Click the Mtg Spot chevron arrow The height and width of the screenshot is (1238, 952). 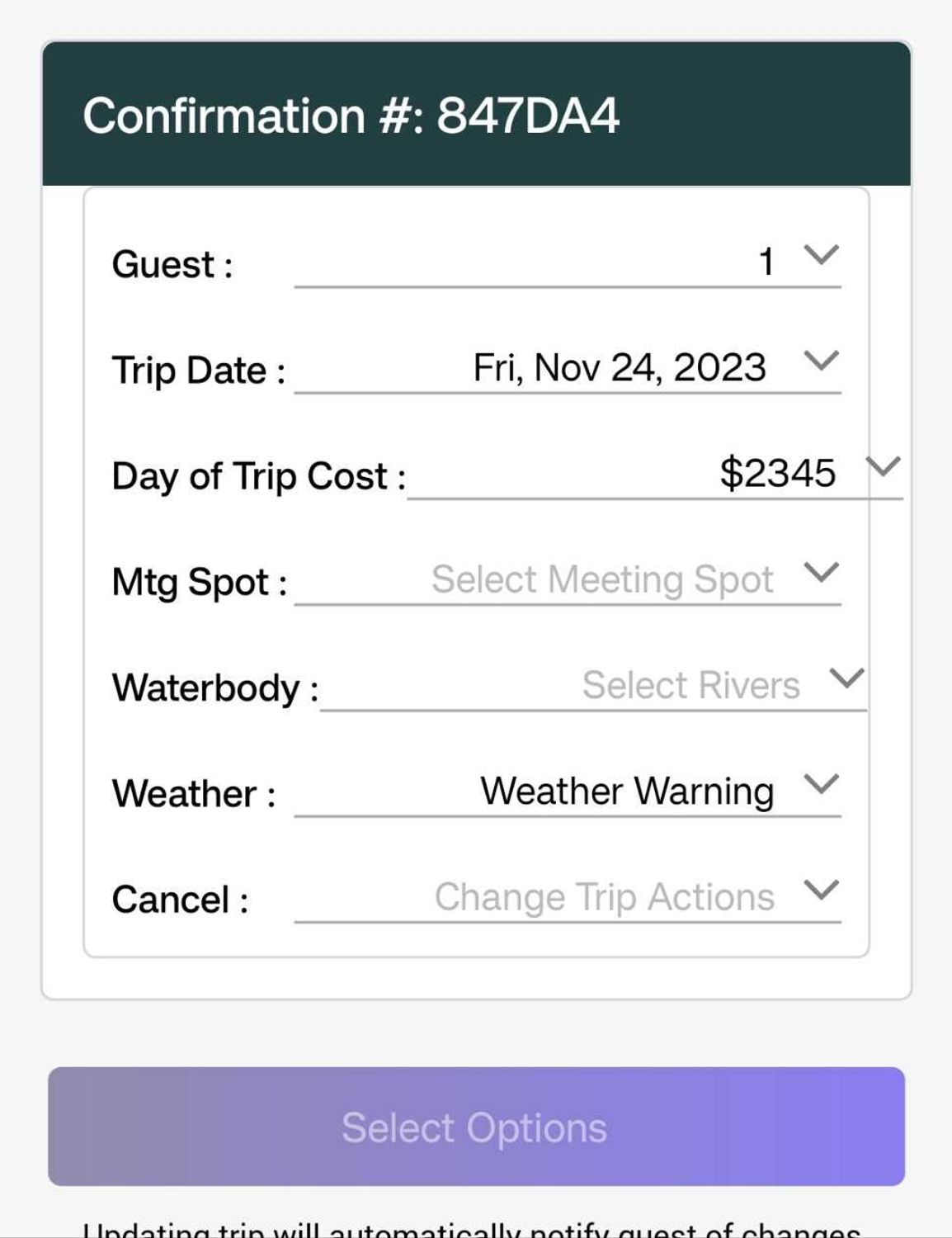[x=821, y=572]
